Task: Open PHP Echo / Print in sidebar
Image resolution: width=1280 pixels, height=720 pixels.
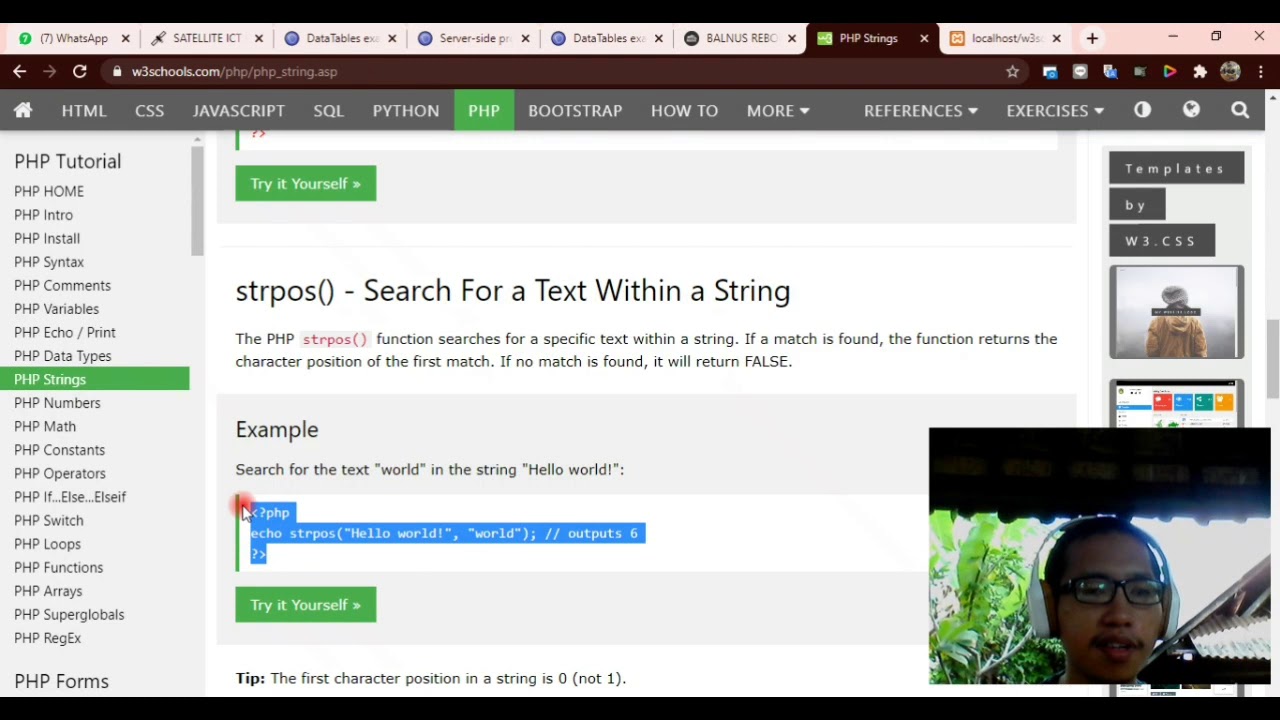Action: click(65, 332)
